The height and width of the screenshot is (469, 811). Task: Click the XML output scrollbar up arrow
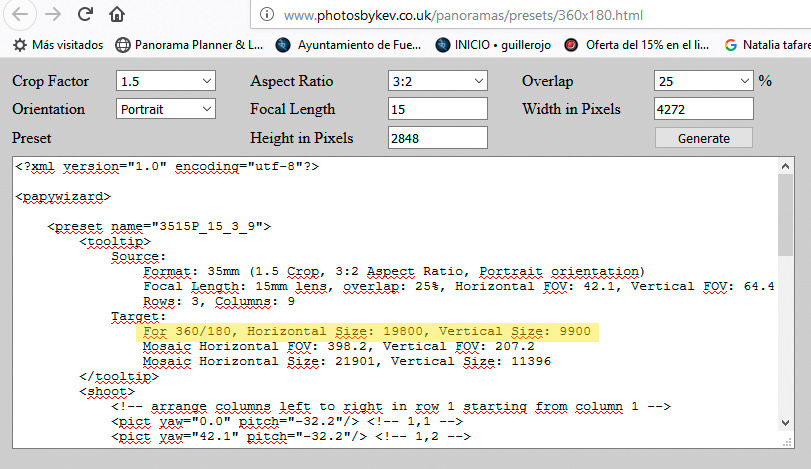click(x=785, y=166)
